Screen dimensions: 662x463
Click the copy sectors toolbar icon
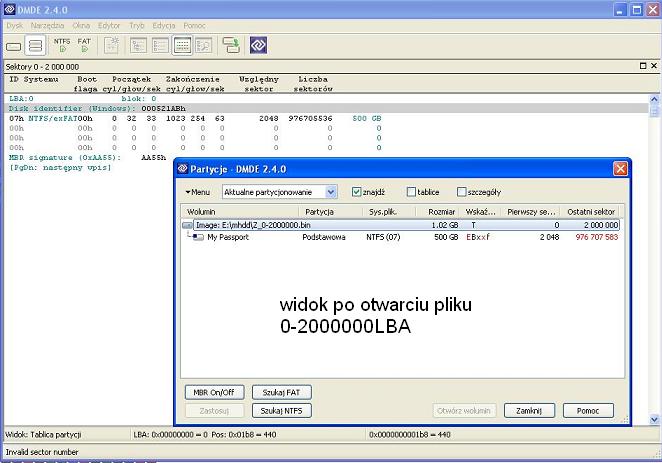pyautogui.click(x=231, y=46)
